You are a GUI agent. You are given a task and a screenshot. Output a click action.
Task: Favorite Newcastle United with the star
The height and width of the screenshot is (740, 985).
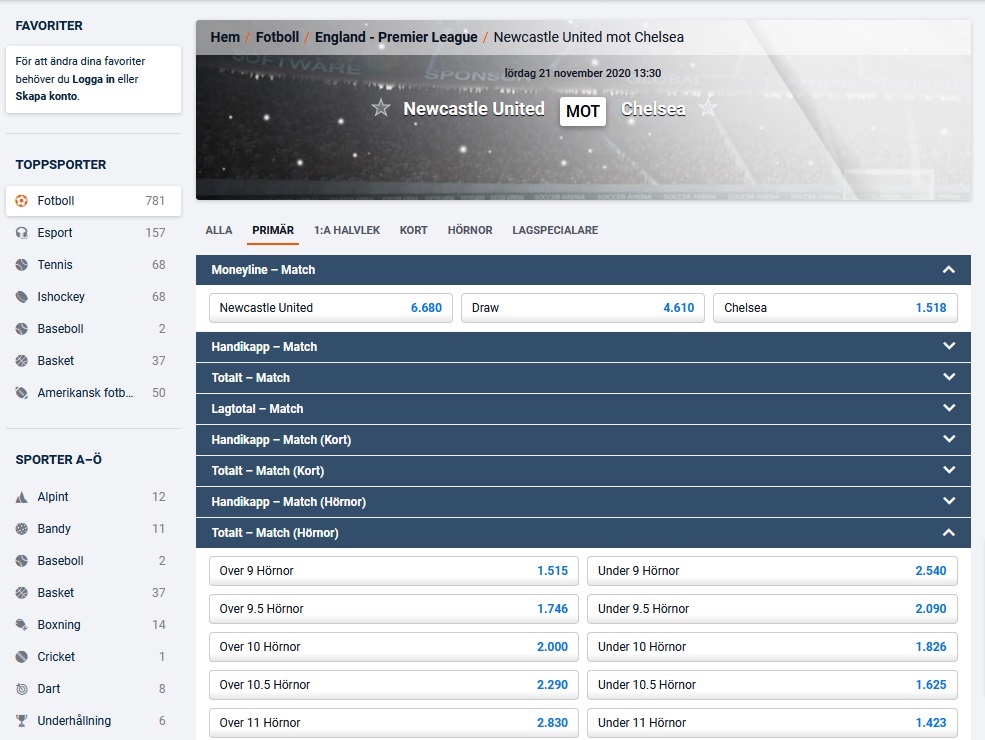tap(381, 108)
